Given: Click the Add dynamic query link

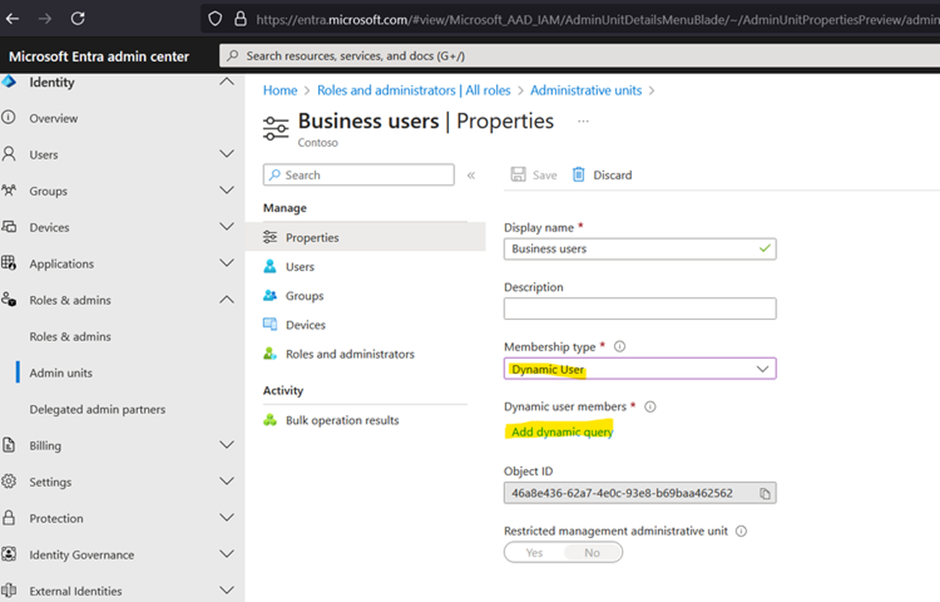Looking at the screenshot, I should 562,432.
